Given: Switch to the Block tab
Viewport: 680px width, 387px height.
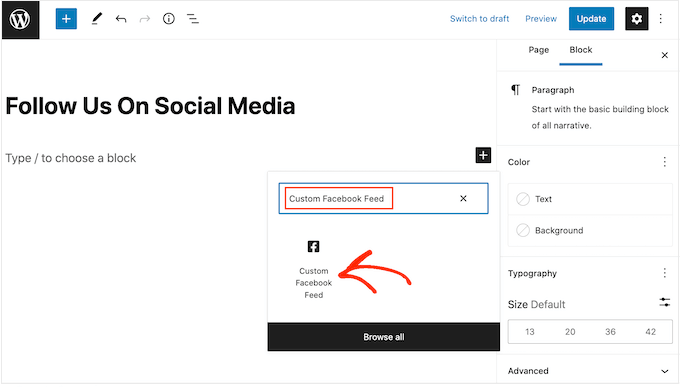Looking at the screenshot, I should click(x=581, y=50).
